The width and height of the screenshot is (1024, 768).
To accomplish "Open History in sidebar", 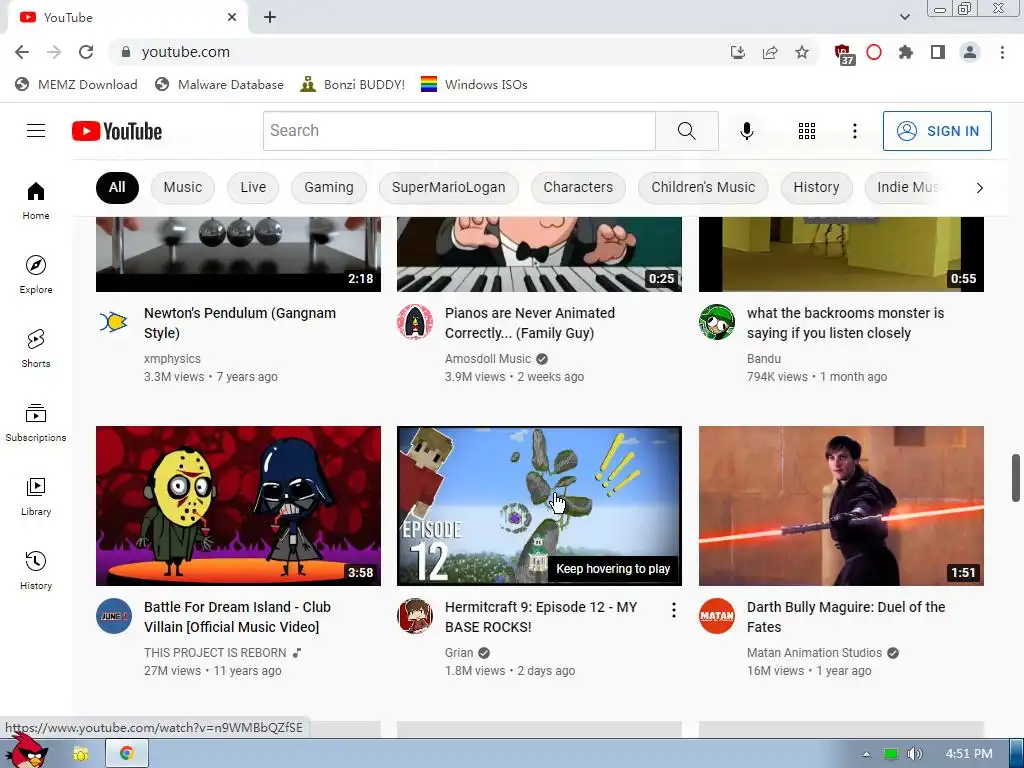I will pos(36,570).
